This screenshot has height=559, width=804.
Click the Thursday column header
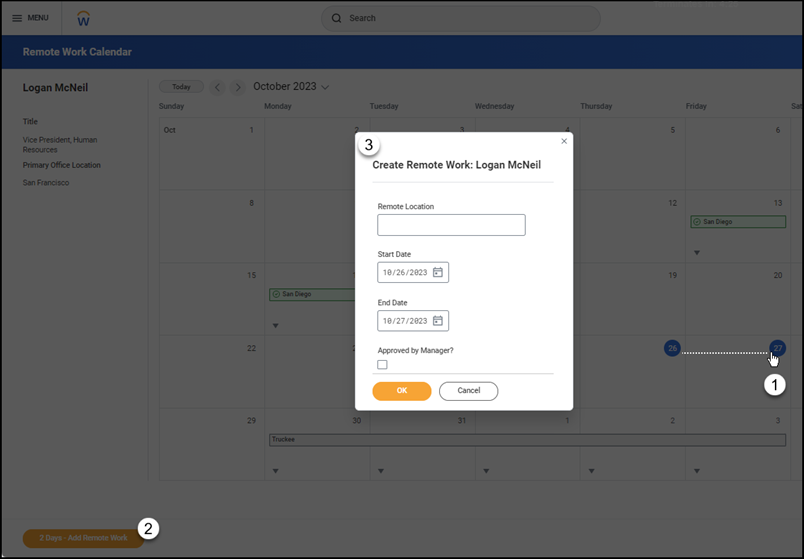click(596, 106)
